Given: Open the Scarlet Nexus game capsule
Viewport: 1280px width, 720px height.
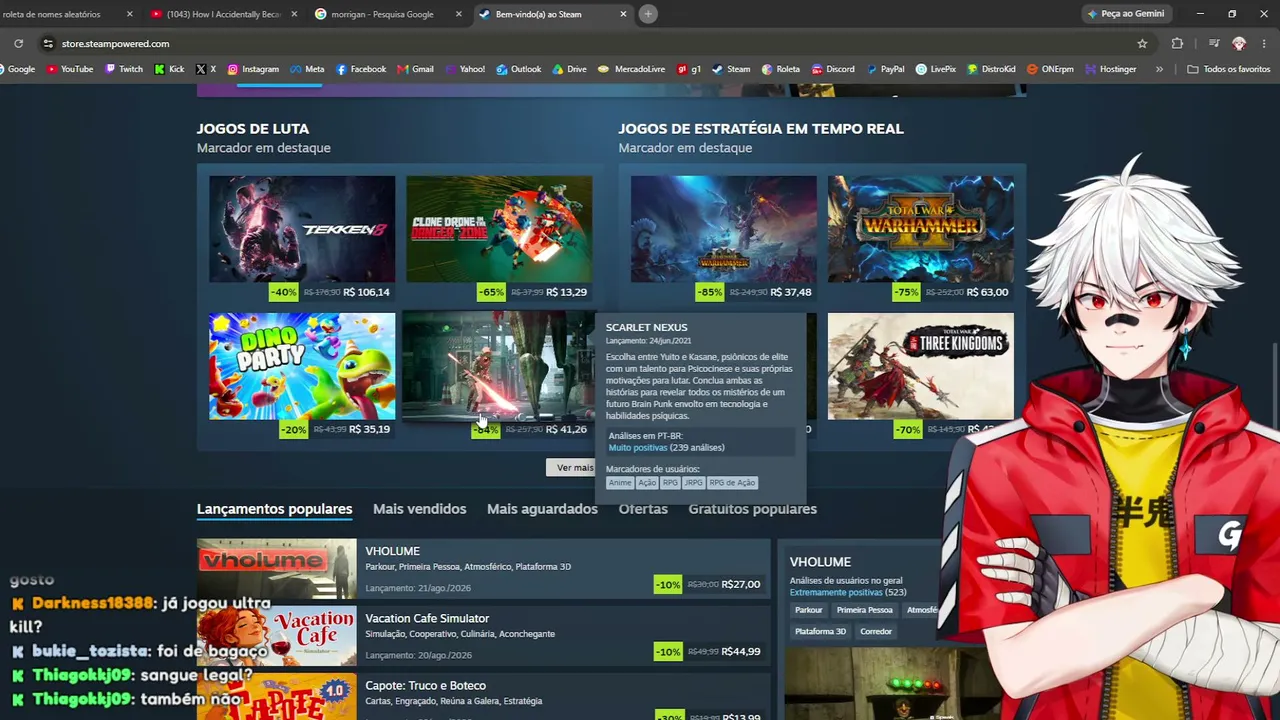Looking at the screenshot, I should point(499,366).
